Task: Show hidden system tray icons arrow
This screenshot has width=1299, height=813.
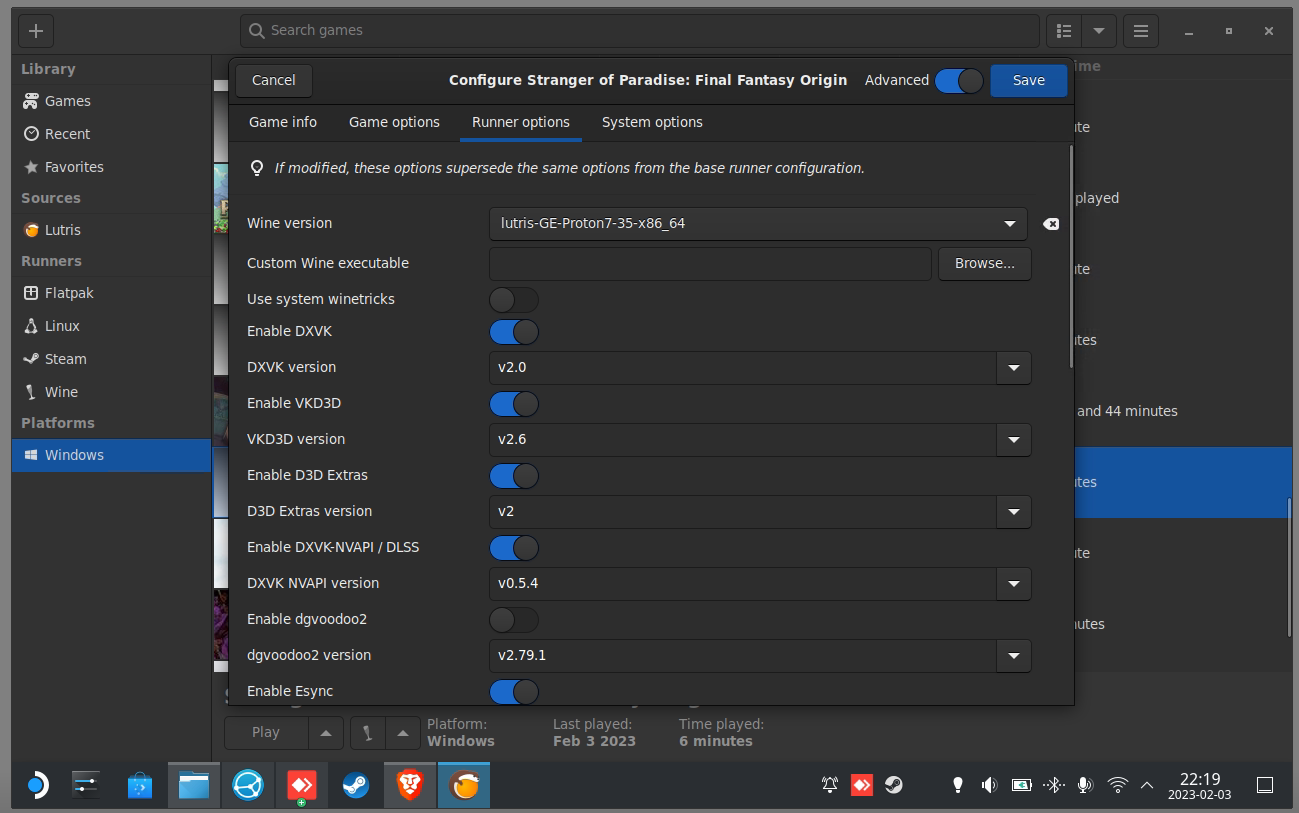Action: pyautogui.click(x=1147, y=786)
